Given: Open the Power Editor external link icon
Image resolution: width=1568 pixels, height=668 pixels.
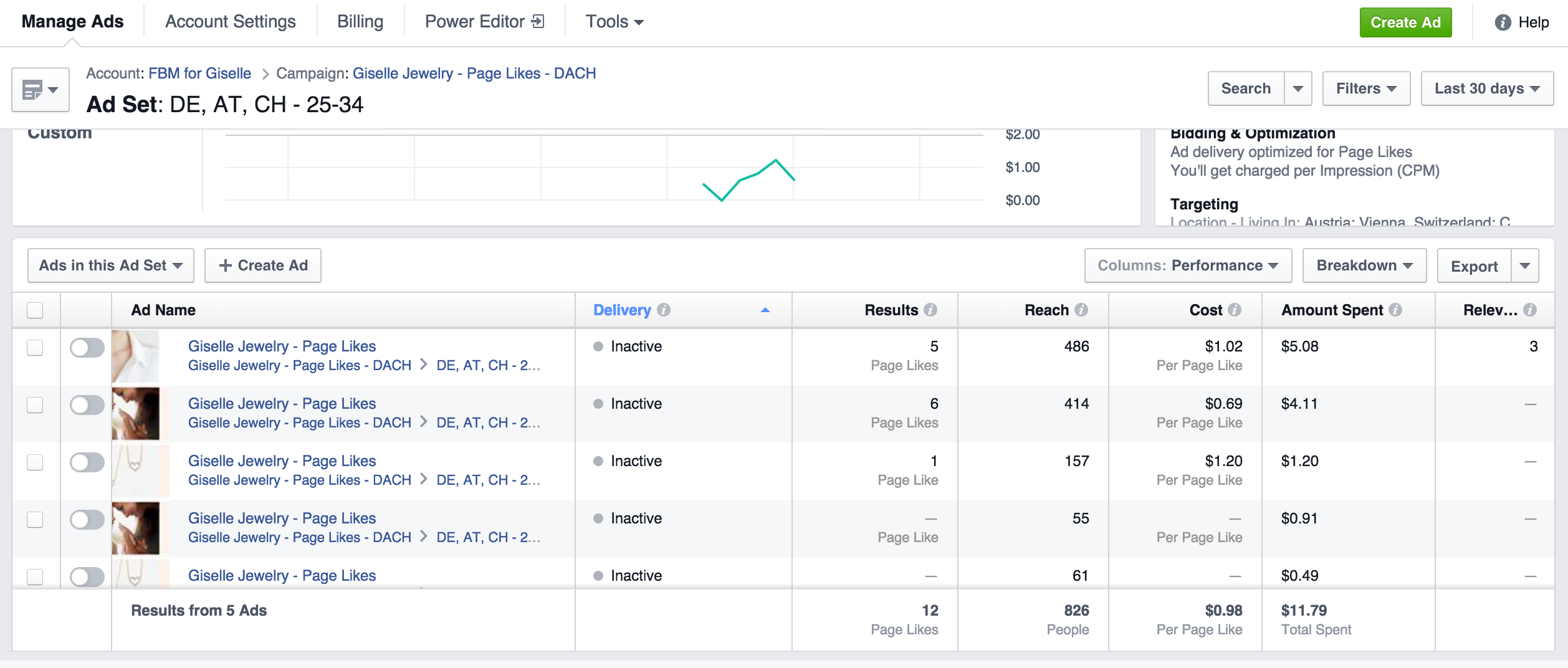Looking at the screenshot, I should pyautogui.click(x=538, y=22).
